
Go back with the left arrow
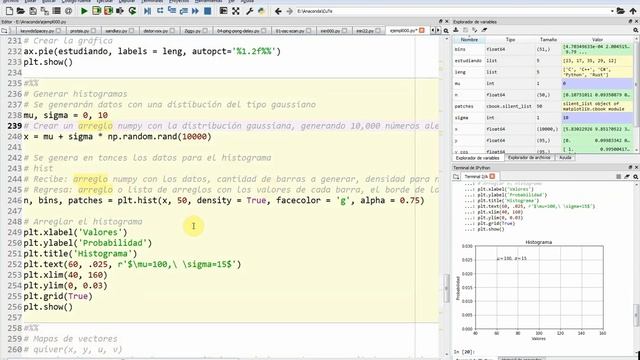(x=278, y=11)
